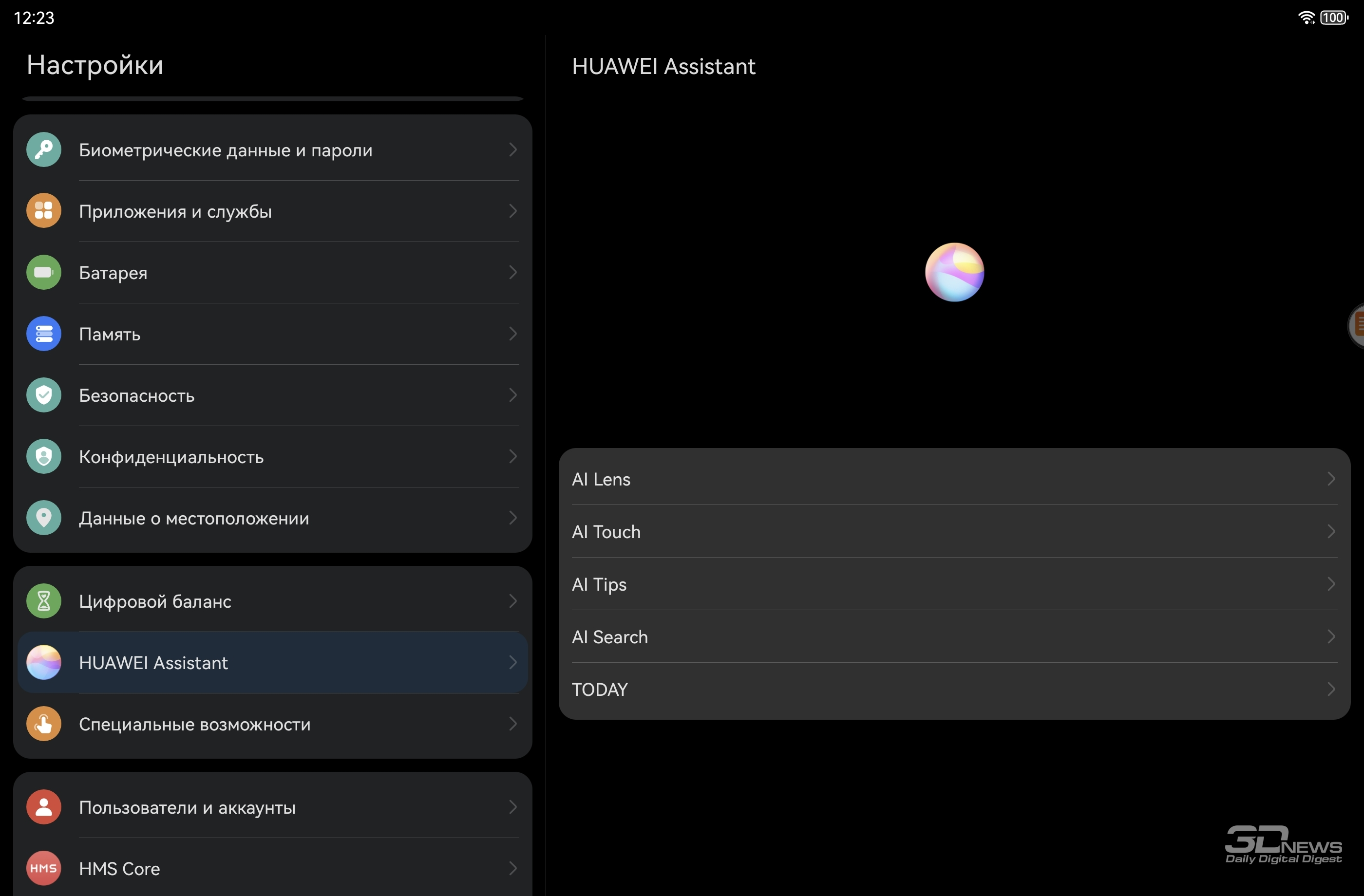This screenshot has width=1364, height=896.
Task: Open AI Touch option
Action: [x=954, y=531]
